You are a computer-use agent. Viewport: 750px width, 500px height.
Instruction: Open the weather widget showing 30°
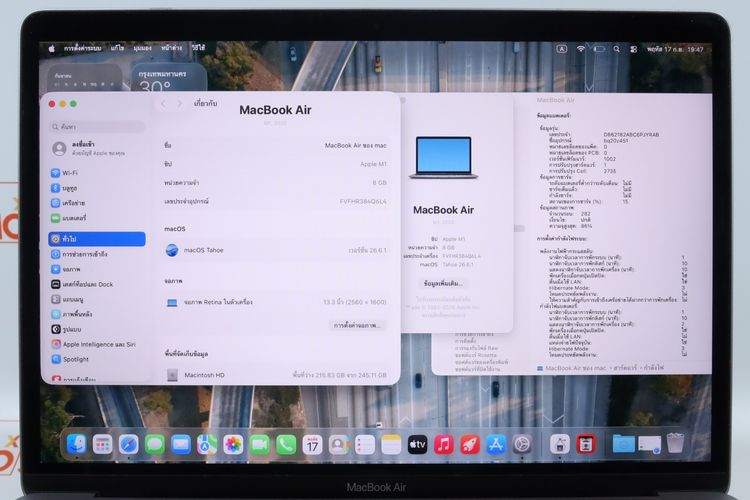tap(169, 78)
